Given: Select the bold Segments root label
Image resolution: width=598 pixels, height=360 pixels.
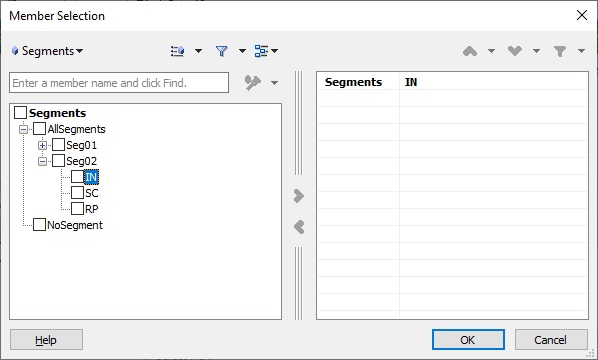Looking at the screenshot, I should tap(58, 113).
